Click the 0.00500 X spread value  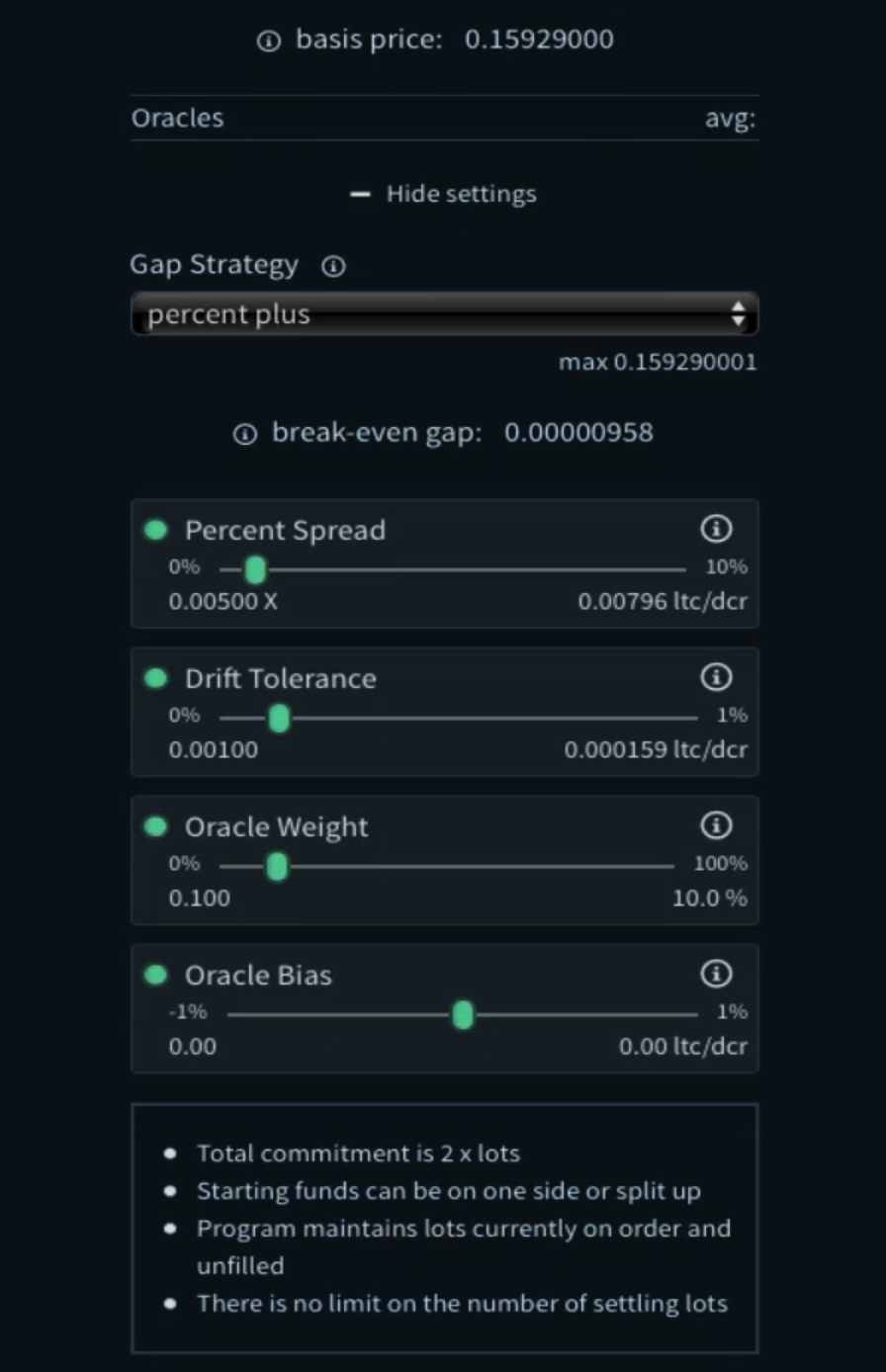pyautogui.click(x=223, y=601)
